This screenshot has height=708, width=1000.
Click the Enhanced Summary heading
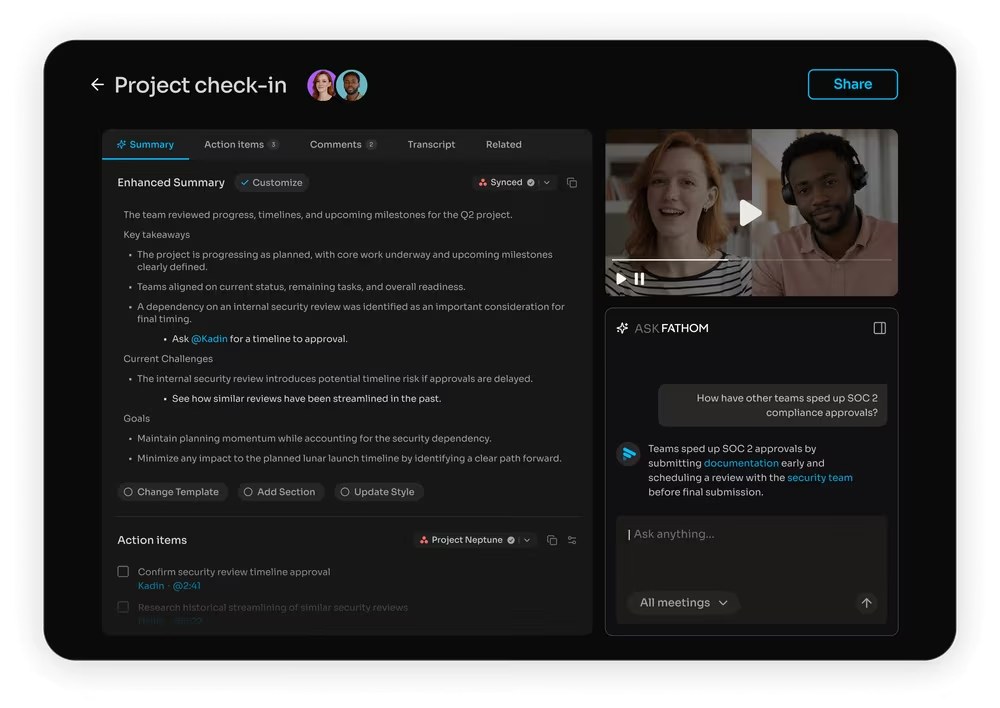click(171, 182)
